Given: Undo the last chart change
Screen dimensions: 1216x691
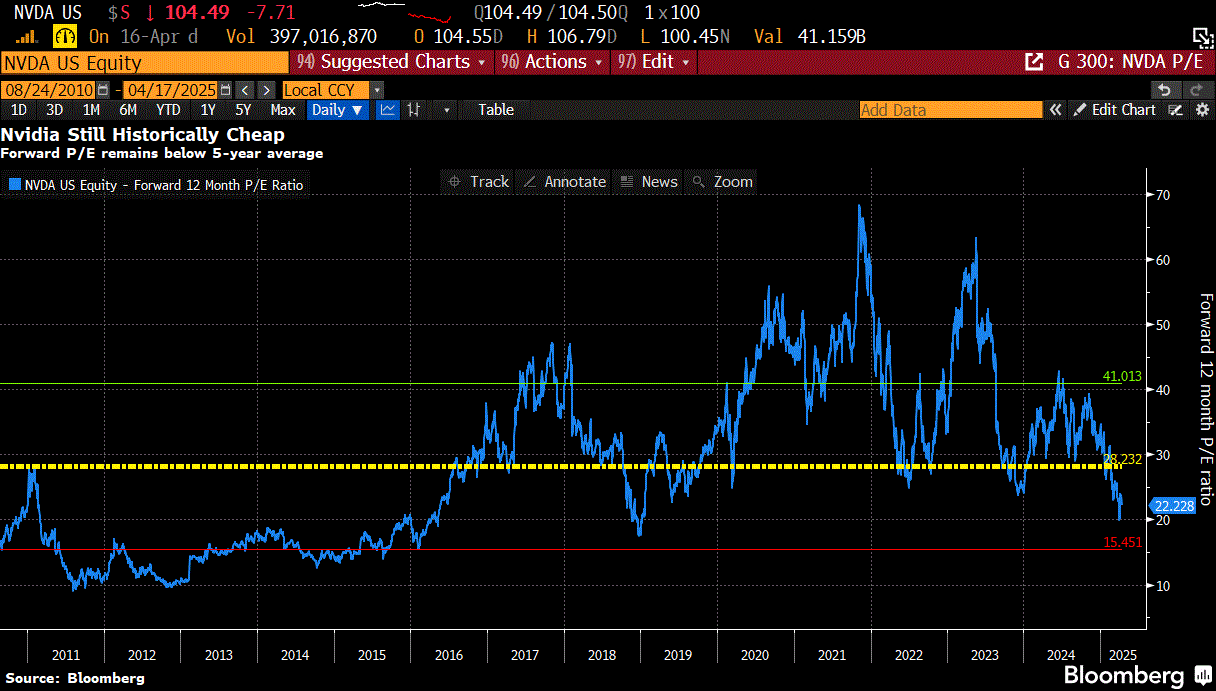Looking at the screenshot, I should pyautogui.click(x=1164, y=89).
